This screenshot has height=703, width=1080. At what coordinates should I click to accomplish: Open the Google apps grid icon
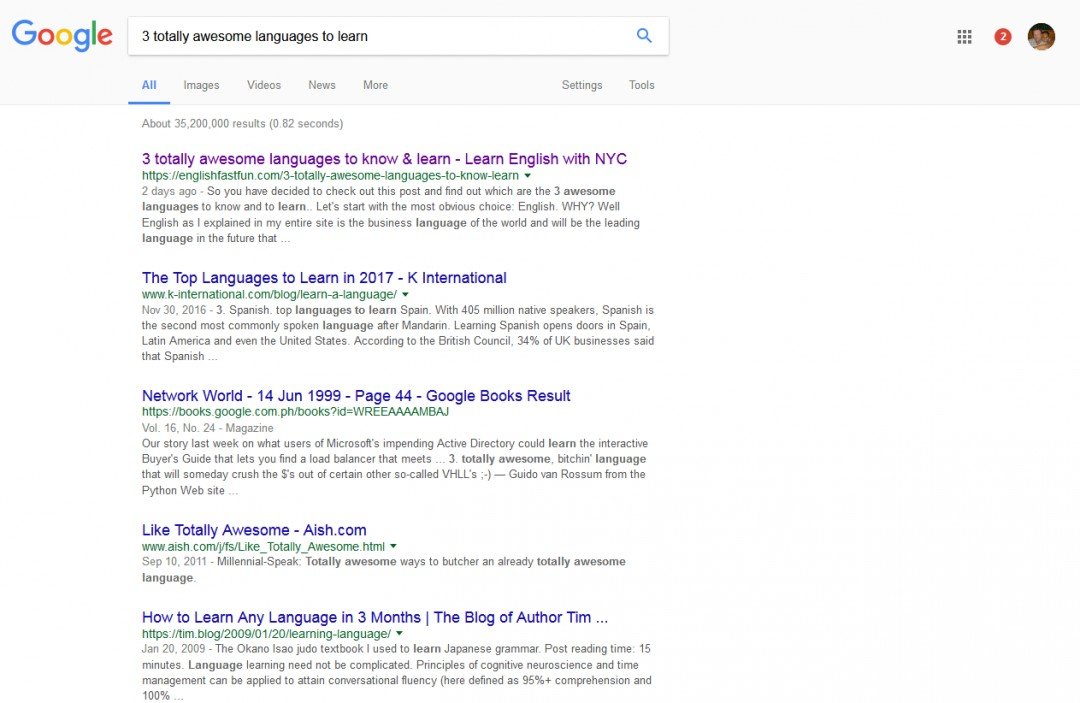(964, 36)
